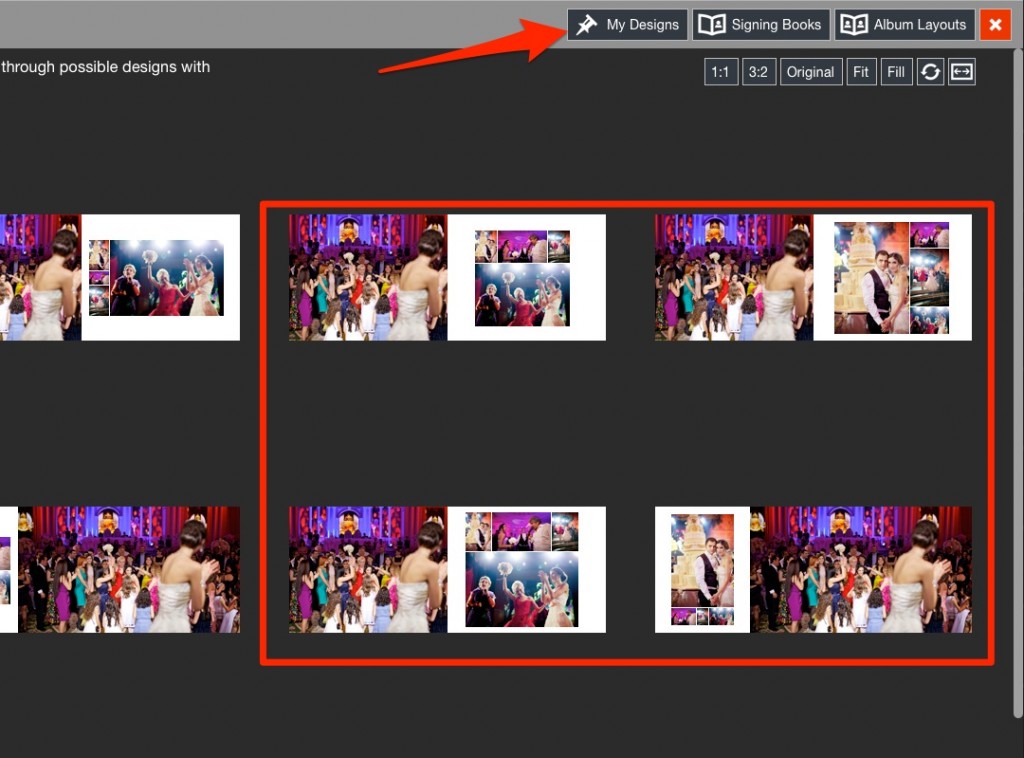
Task: Select the layout with cake portrait on the left page
Action: click(813, 569)
